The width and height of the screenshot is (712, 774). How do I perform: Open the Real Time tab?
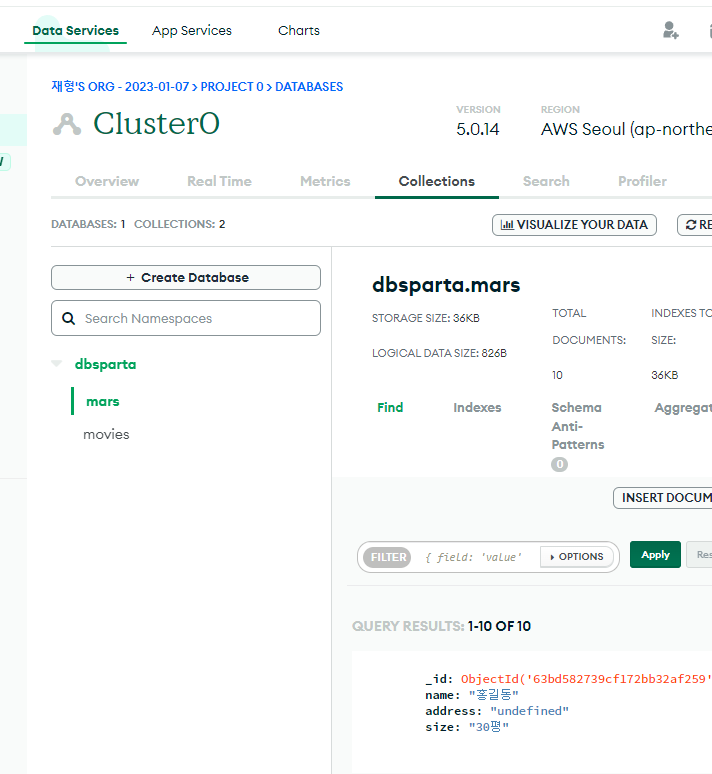tap(219, 181)
